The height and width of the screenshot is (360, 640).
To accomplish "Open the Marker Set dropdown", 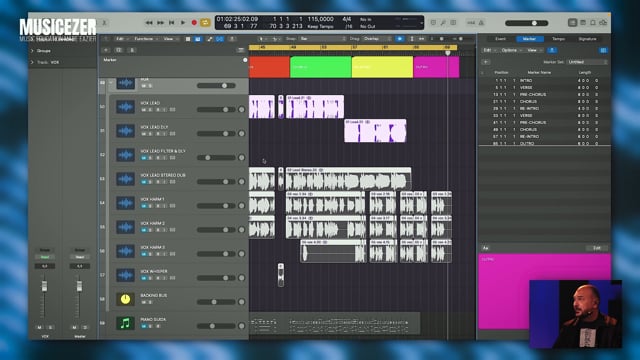I will click(587, 62).
